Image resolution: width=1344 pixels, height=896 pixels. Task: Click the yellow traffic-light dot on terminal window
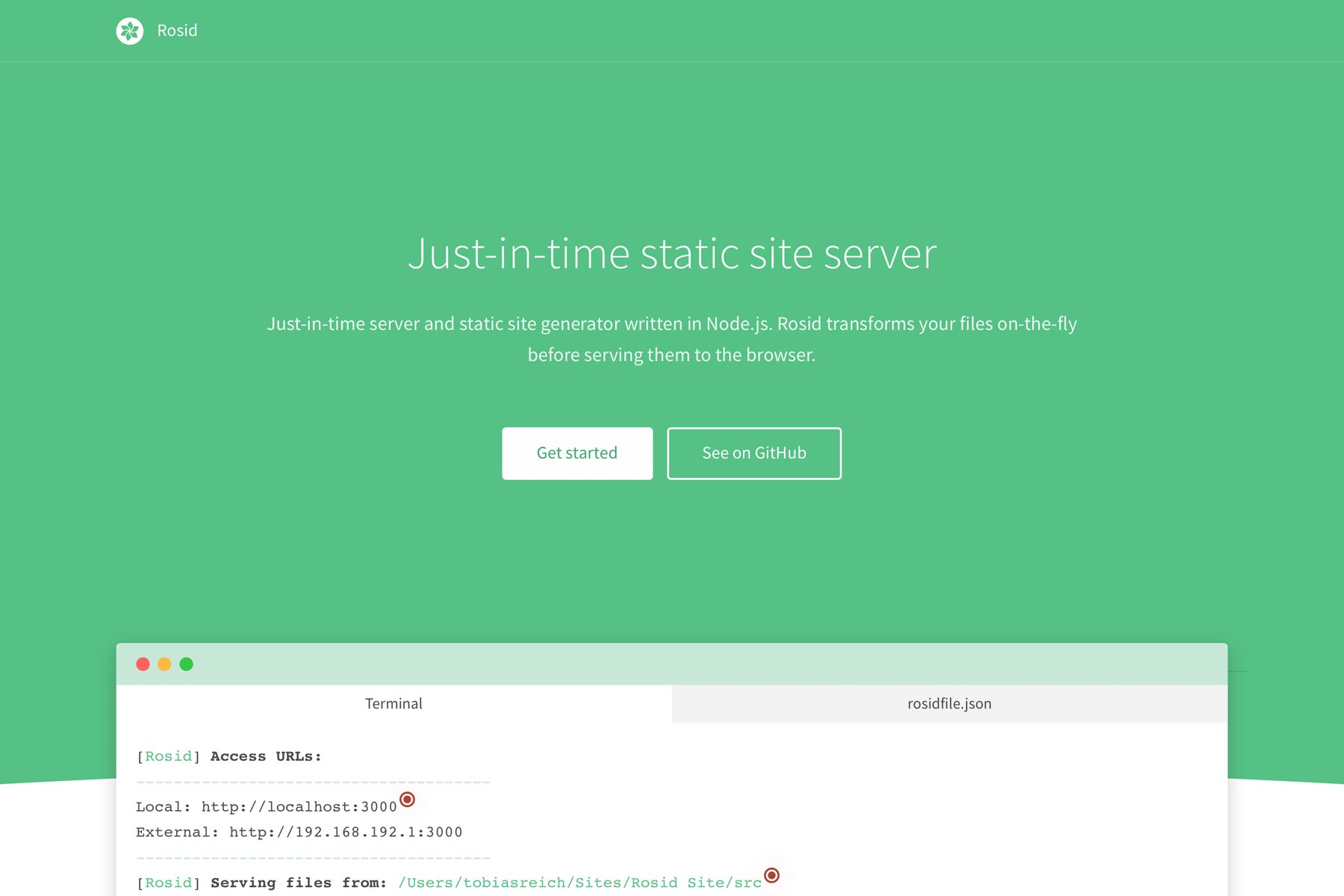[164, 663]
